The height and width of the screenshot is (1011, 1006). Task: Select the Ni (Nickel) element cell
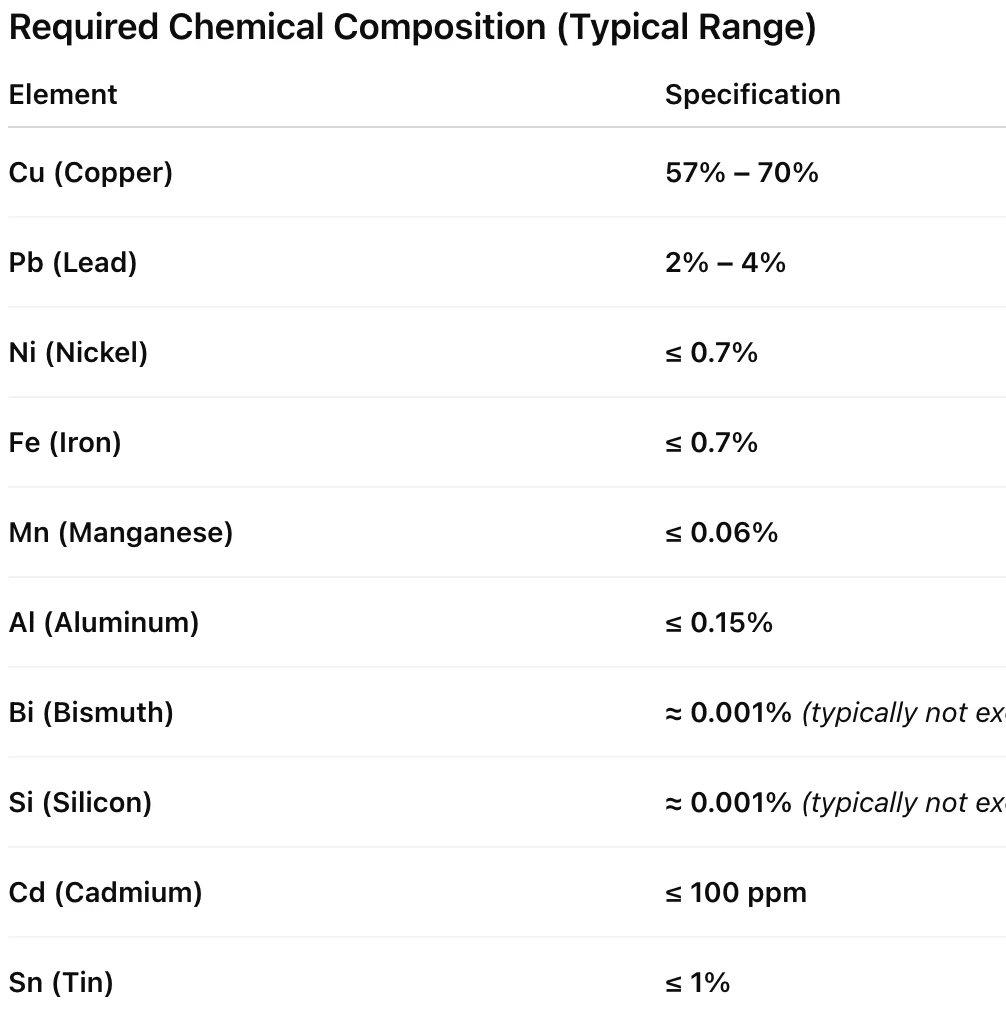tap(78, 353)
